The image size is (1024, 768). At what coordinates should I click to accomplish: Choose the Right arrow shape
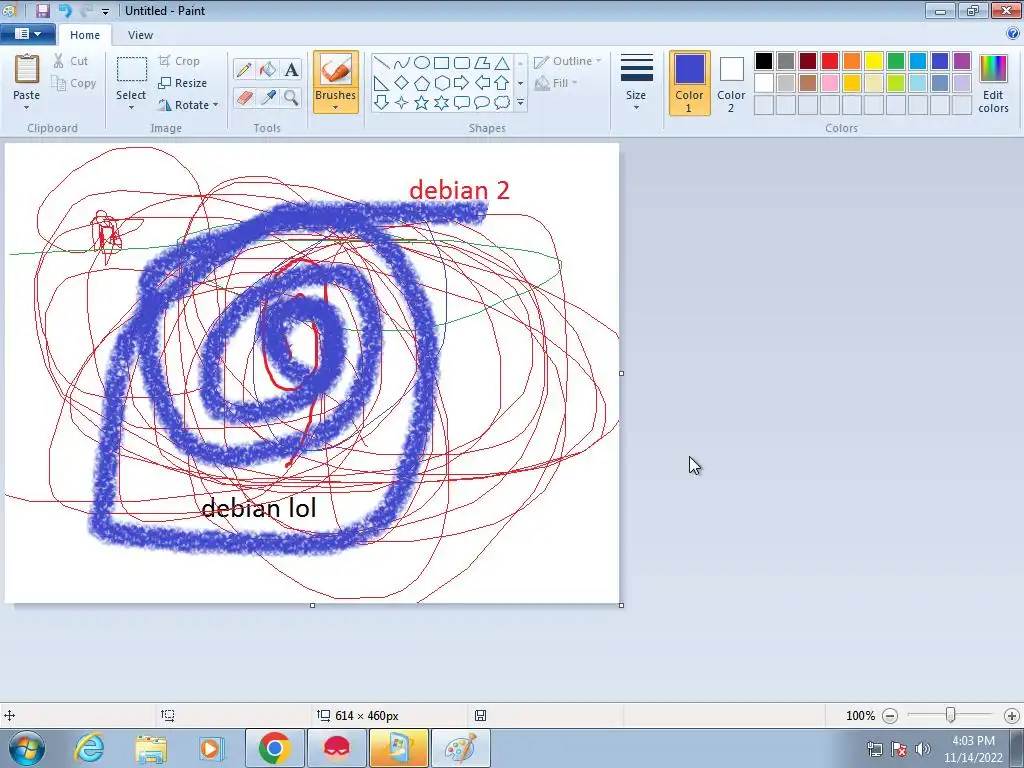tap(462, 83)
